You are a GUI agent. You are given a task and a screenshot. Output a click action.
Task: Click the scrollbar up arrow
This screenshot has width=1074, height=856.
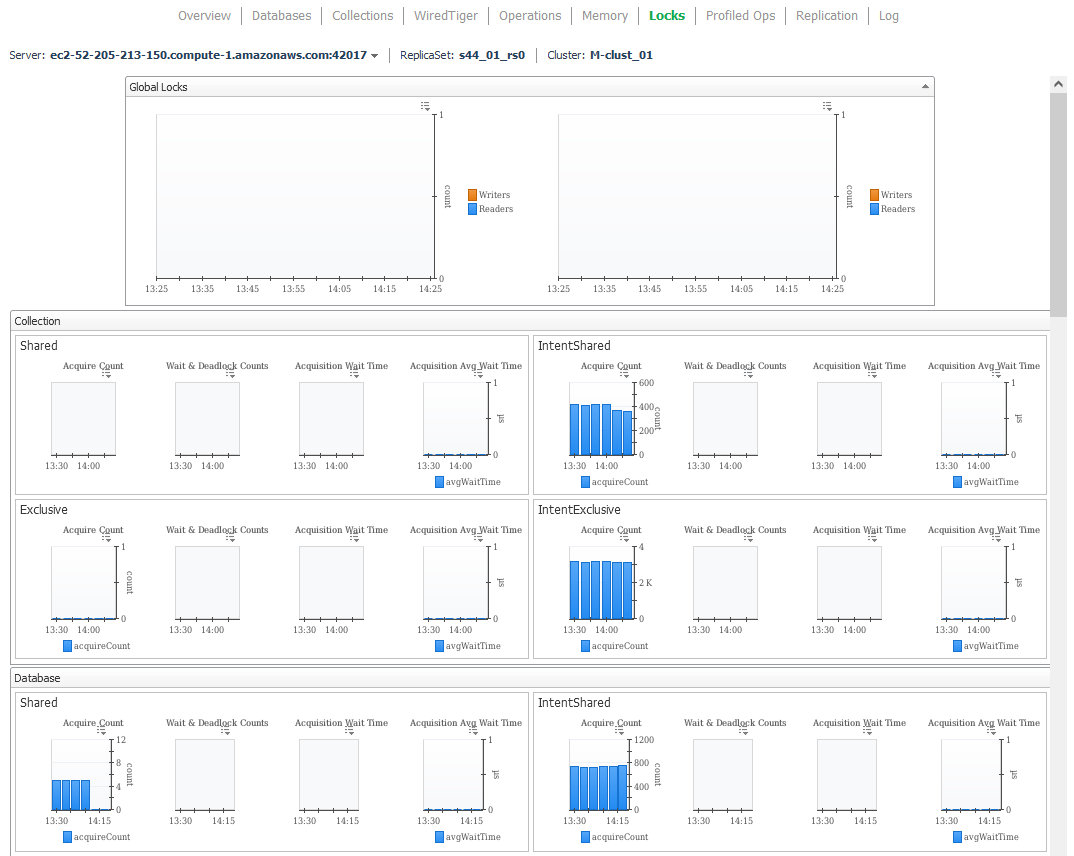1058,85
